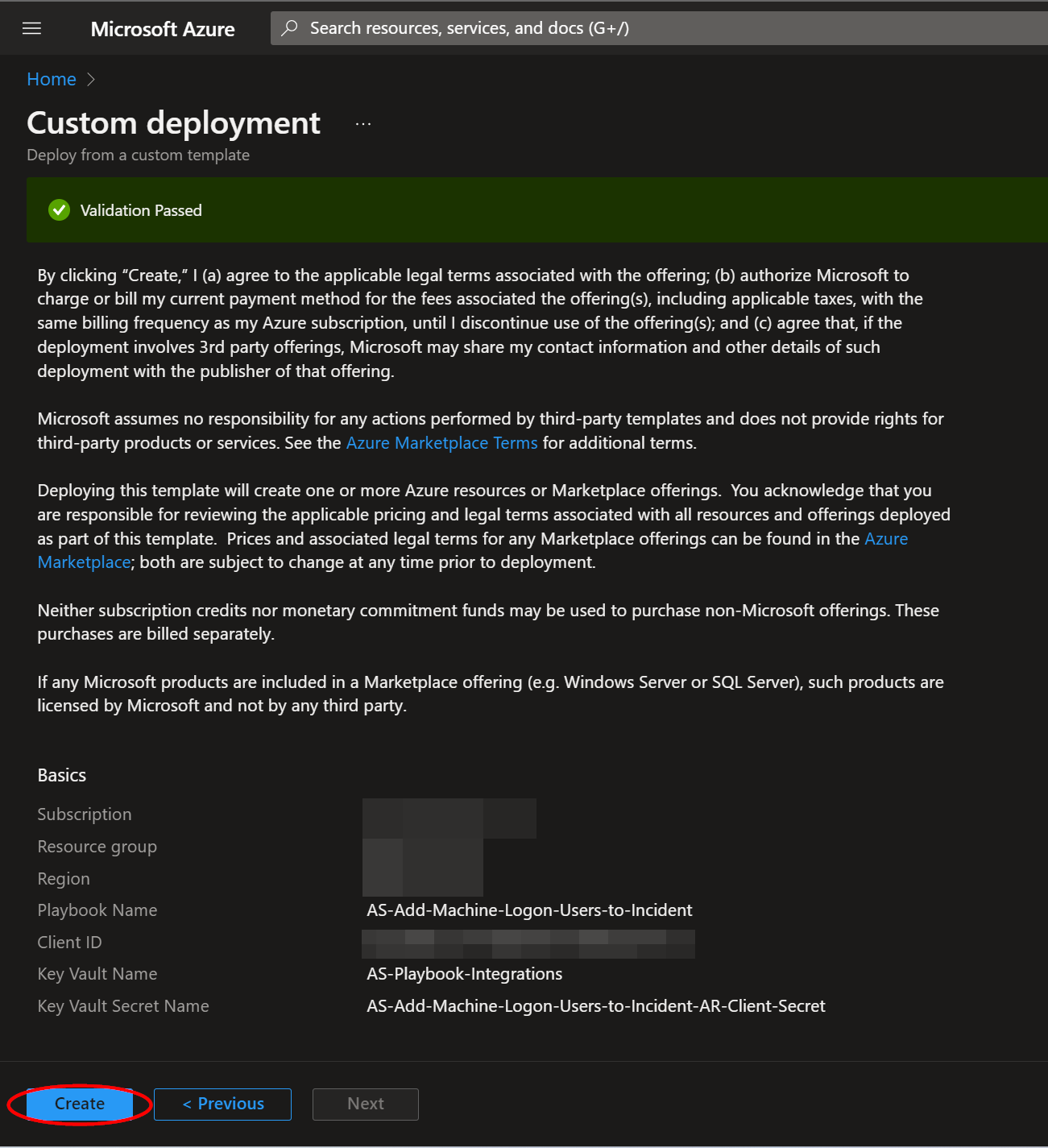Open the Azure Marketplace Terms link
The height and width of the screenshot is (1148, 1048).
pyautogui.click(x=441, y=443)
